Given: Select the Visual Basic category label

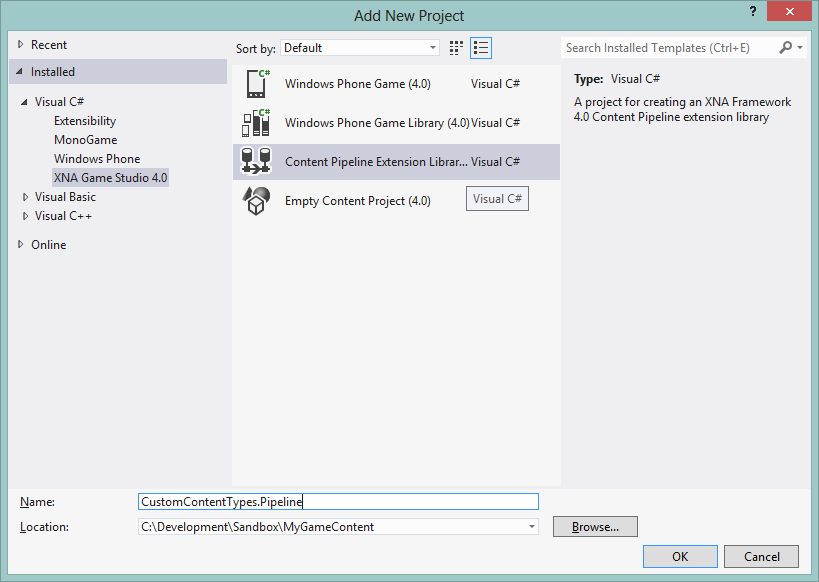Looking at the screenshot, I should pyautogui.click(x=65, y=197).
